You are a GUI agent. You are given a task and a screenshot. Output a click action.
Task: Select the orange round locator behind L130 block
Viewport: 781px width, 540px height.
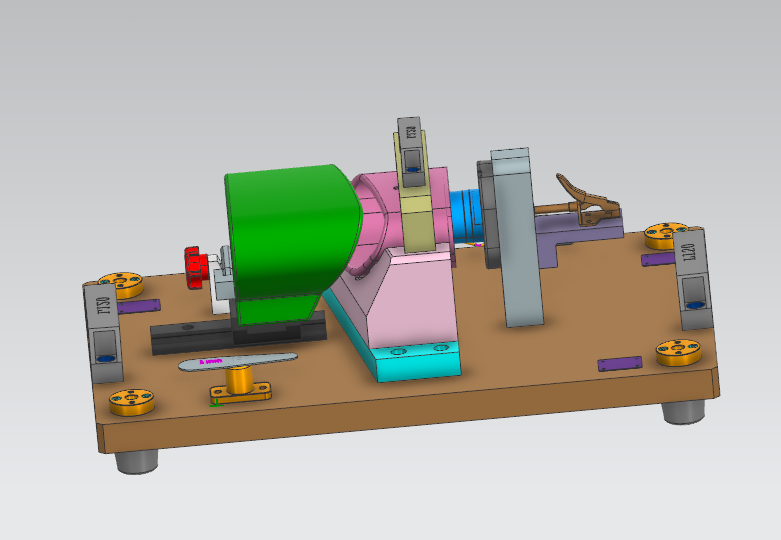tap(123, 284)
